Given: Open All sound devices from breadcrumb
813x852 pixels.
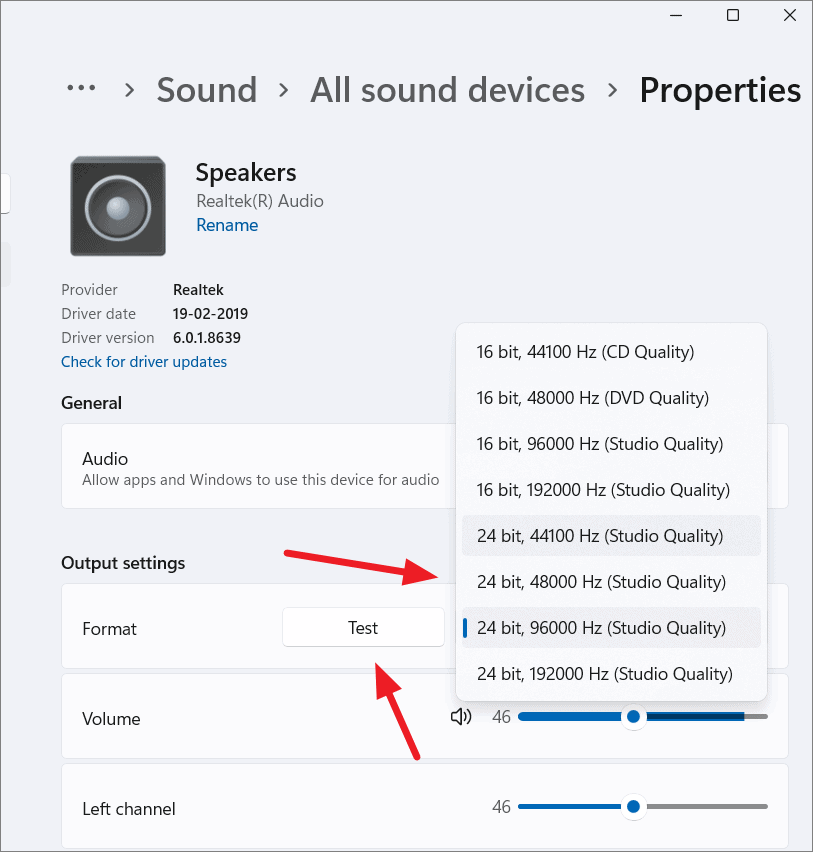Looking at the screenshot, I should pyautogui.click(x=447, y=90).
